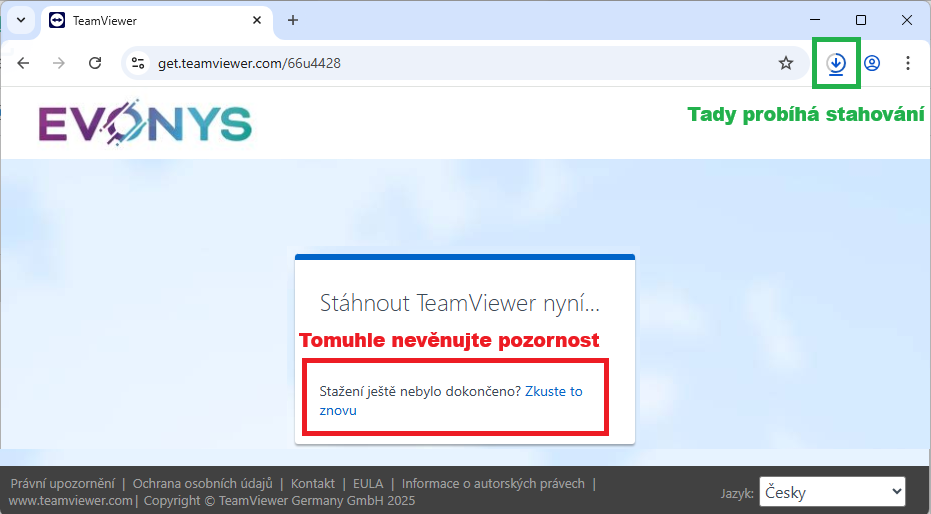View site information icon in address bar
Image resolution: width=931 pixels, height=514 pixels.
(x=139, y=63)
